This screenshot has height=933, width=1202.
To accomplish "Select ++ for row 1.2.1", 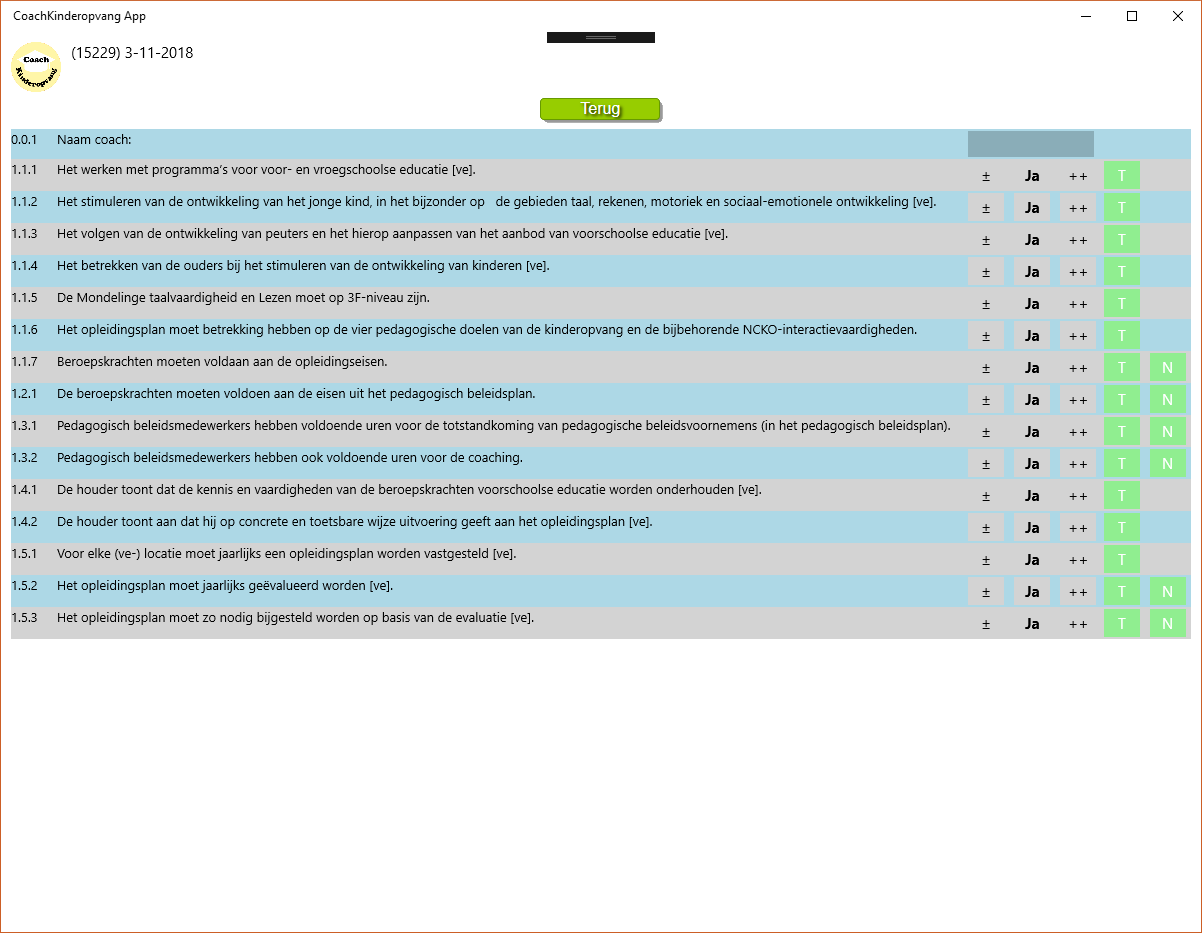I will pyautogui.click(x=1078, y=400).
